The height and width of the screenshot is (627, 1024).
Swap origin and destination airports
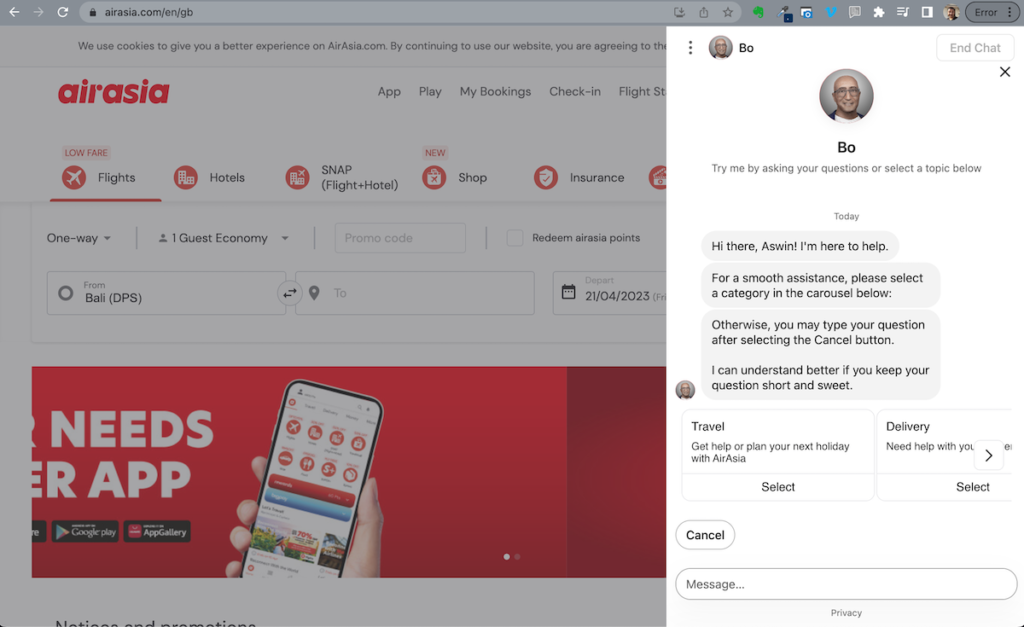point(289,293)
